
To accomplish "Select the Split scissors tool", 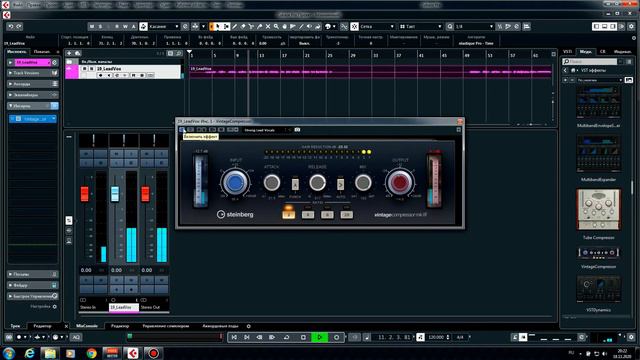I will tap(251, 27).
